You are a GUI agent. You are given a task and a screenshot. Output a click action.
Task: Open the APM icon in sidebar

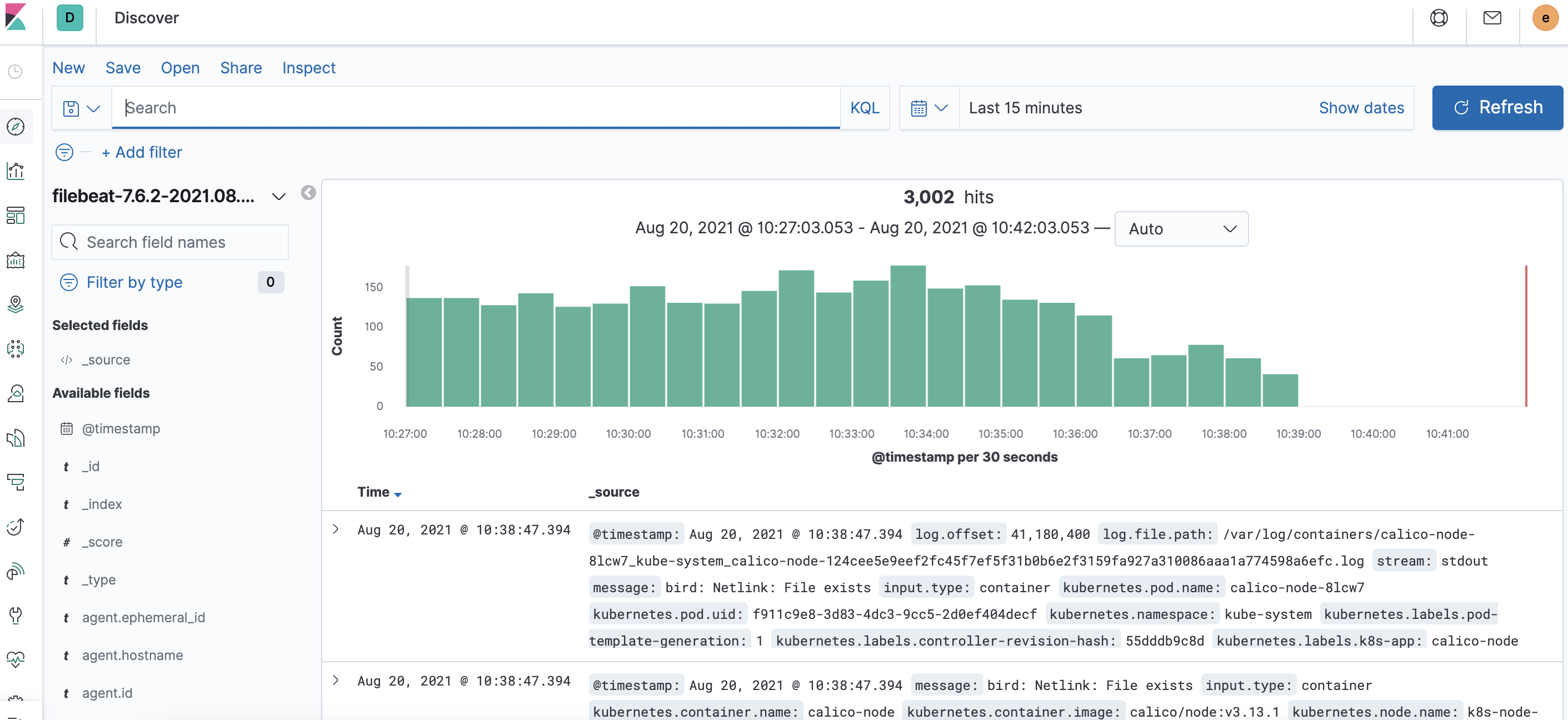(15, 482)
